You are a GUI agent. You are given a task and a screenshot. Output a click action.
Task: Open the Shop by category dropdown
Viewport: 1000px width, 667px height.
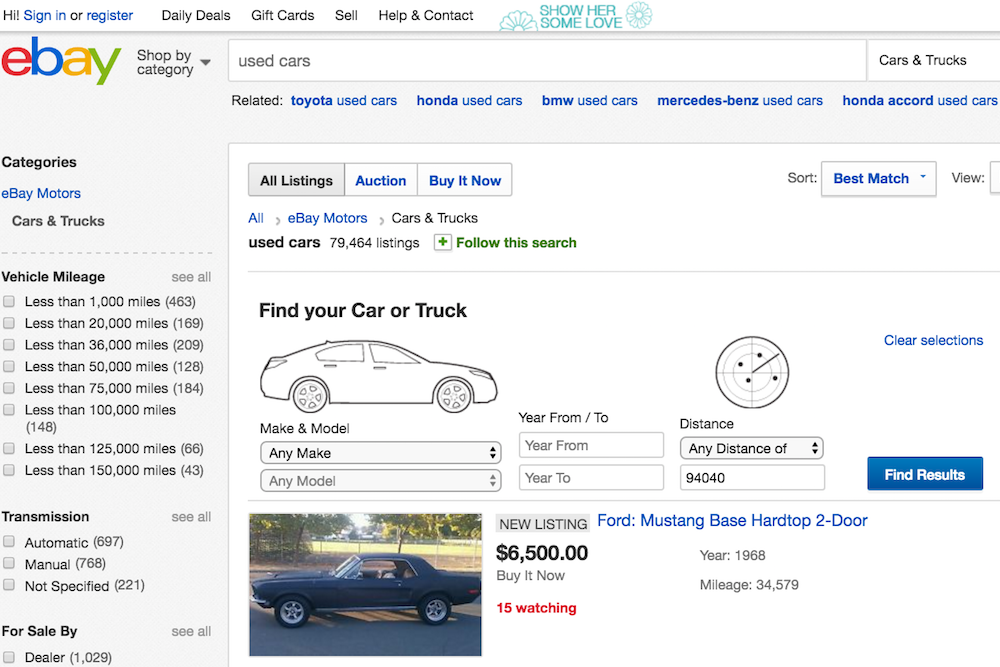tap(173, 62)
